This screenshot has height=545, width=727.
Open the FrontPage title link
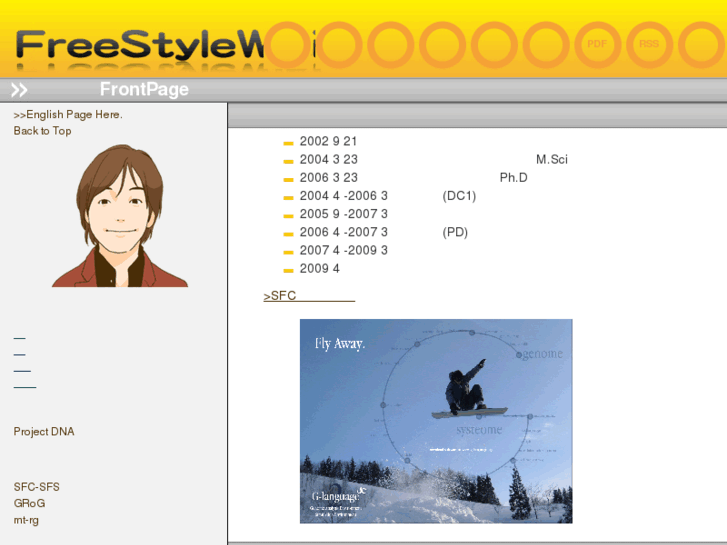pyautogui.click(x=144, y=89)
